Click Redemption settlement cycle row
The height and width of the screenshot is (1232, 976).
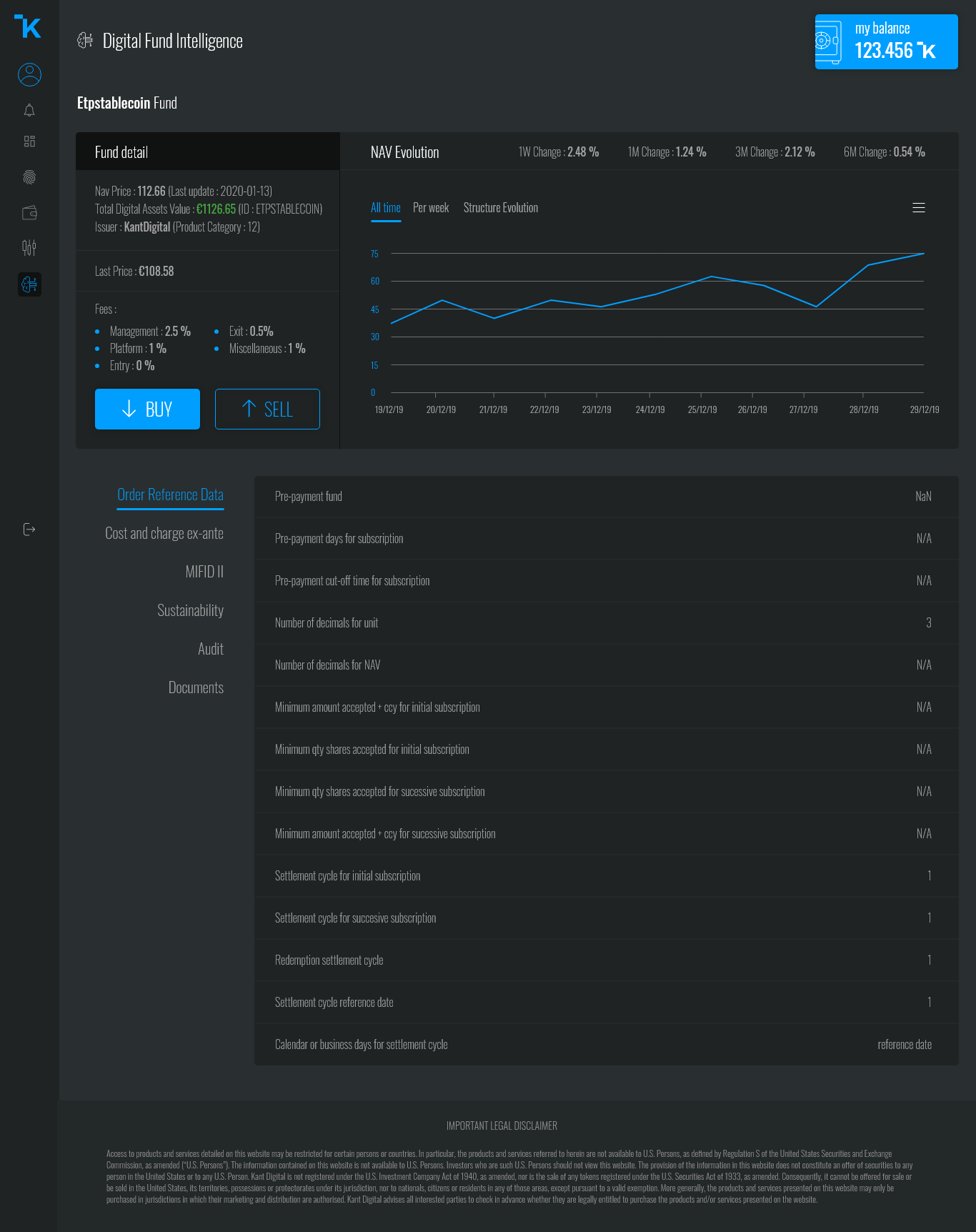tap(607, 960)
